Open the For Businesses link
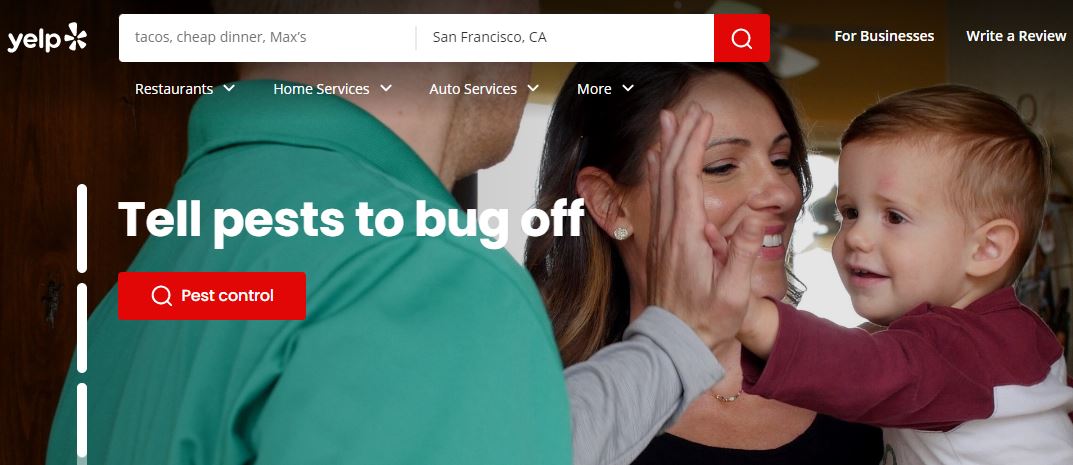This screenshot has width=1073, height=465. coord(884,36)
